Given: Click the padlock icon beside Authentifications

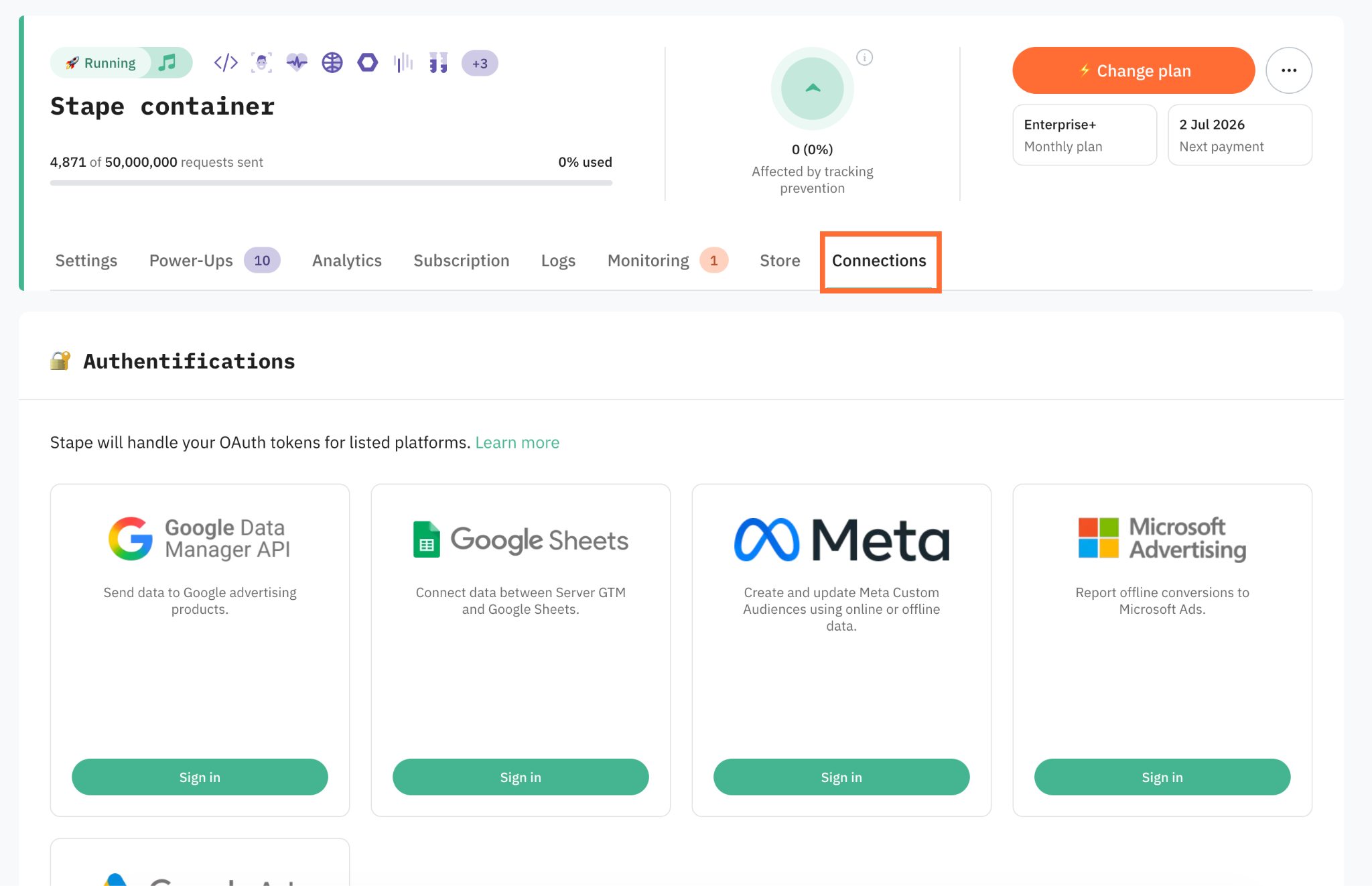Looking at the screenshot, I should (x=60, y=361).
